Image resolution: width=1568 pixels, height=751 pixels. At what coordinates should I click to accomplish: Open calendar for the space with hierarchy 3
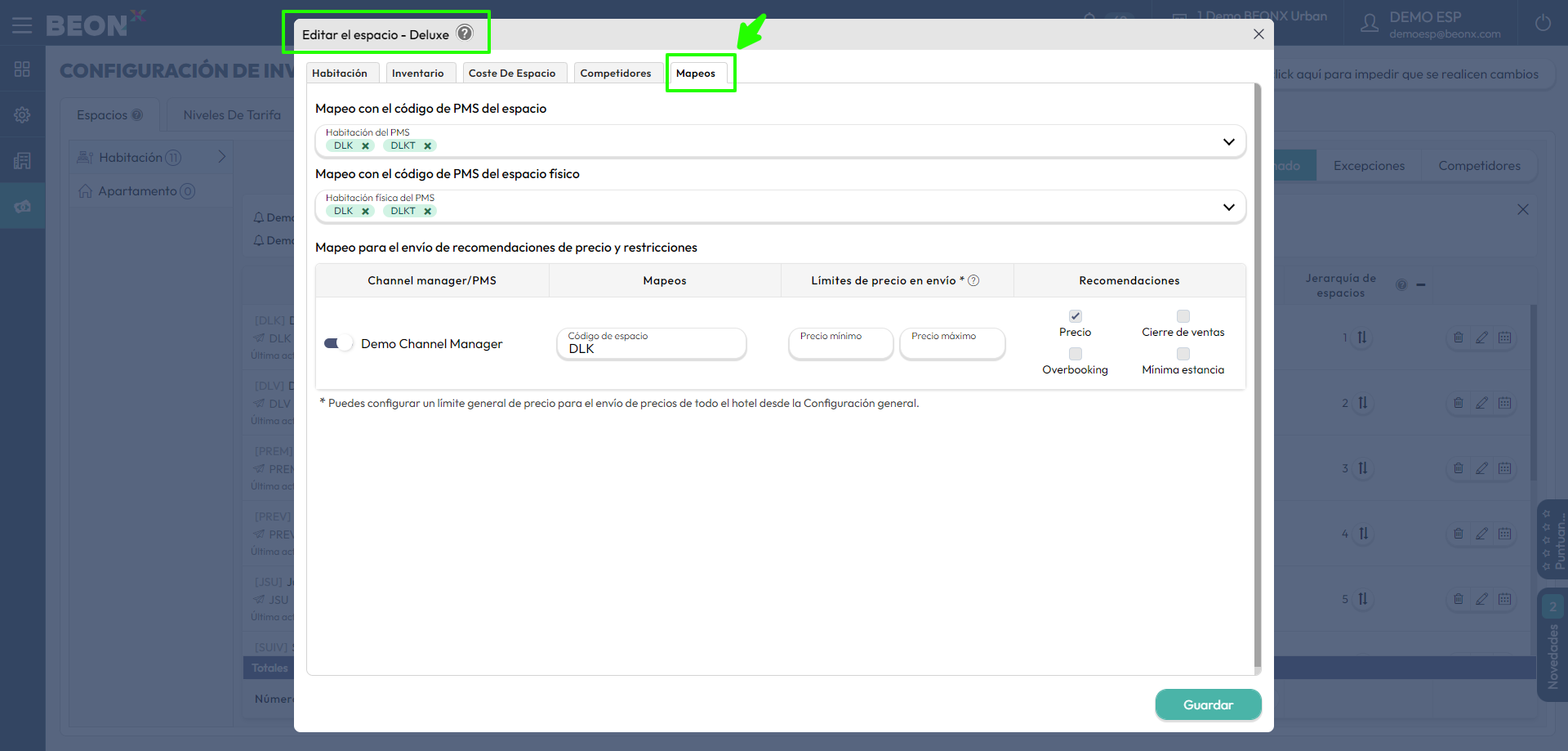point(1505,468)
